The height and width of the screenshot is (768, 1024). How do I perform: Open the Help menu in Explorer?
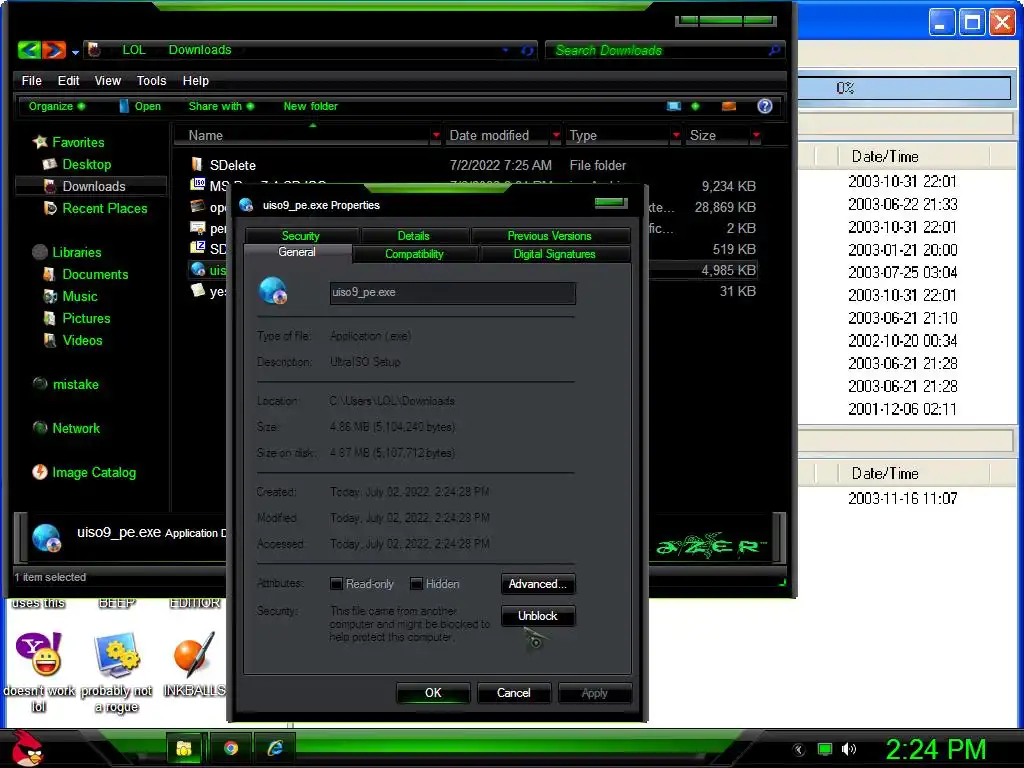[x=195, y=80]
